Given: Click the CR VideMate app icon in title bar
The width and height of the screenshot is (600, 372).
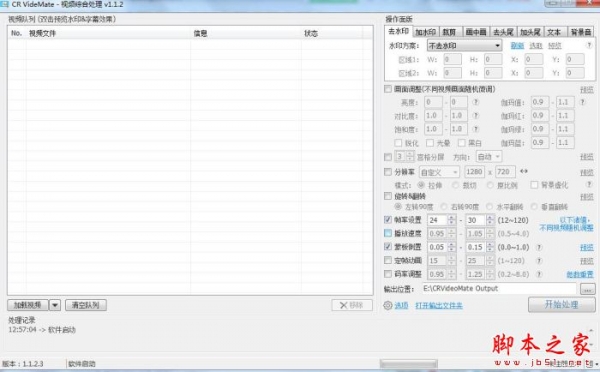Looking at the screenshot, I should coord(5,5).
